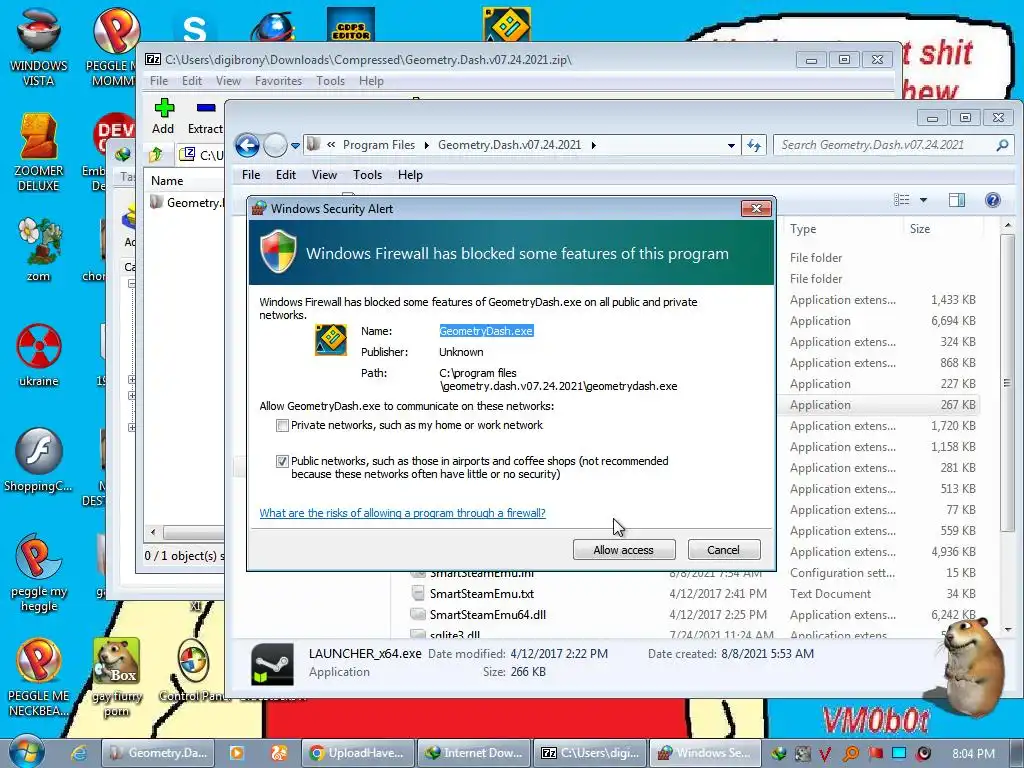
Task: Open Explorer recent pages dropdown arrow
Action: [x=295, y=146]
